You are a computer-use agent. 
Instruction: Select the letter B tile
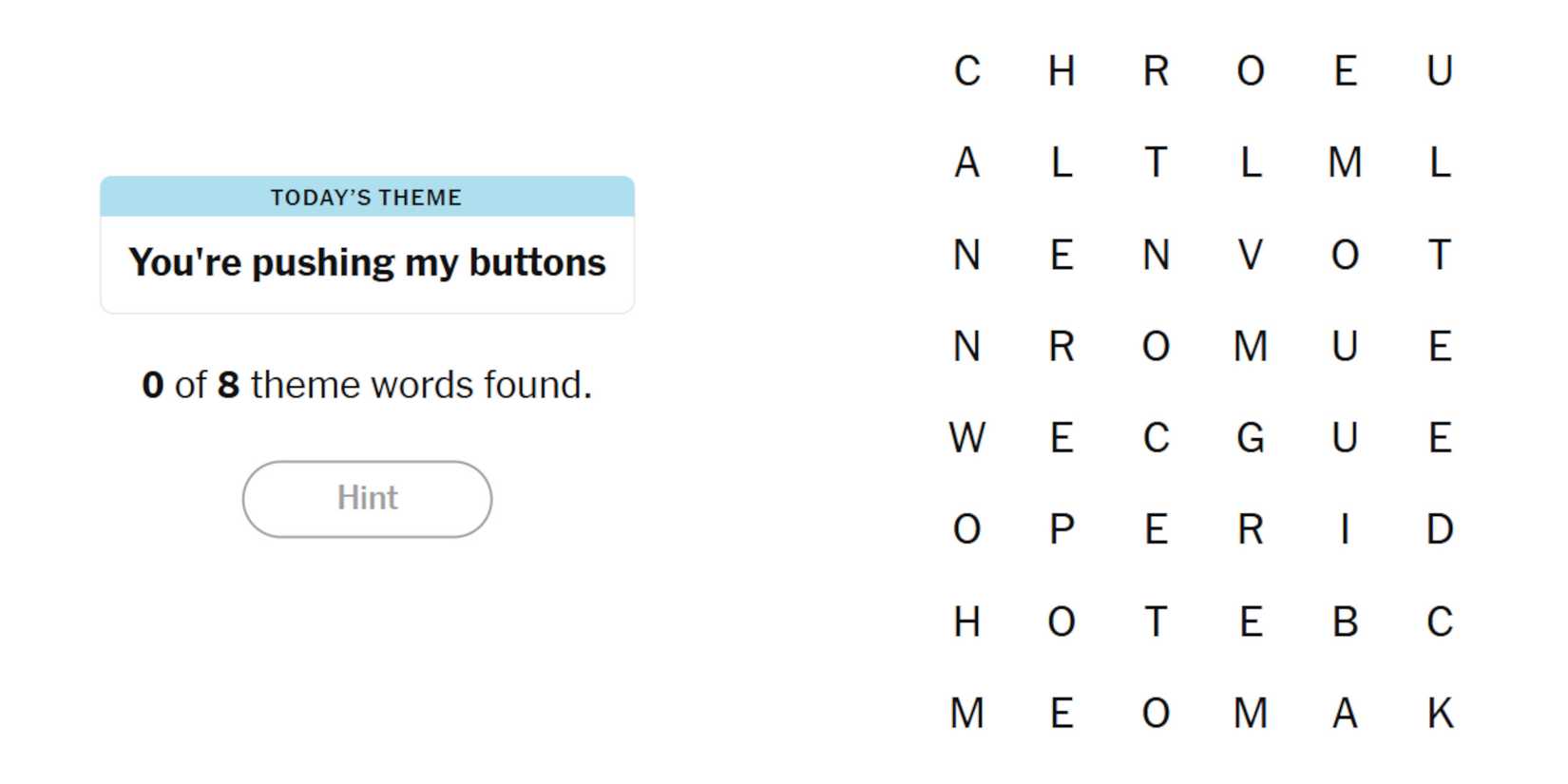coord(1344,621)
